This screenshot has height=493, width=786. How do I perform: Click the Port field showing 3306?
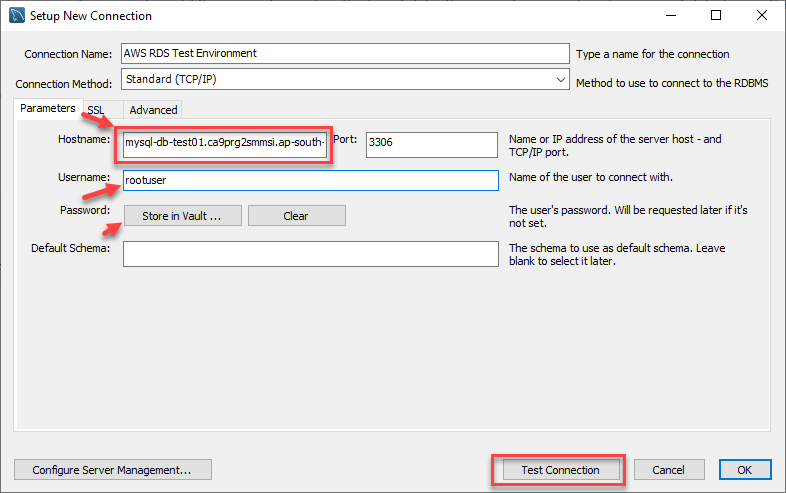pyautogui.click(x=432, y=144)
